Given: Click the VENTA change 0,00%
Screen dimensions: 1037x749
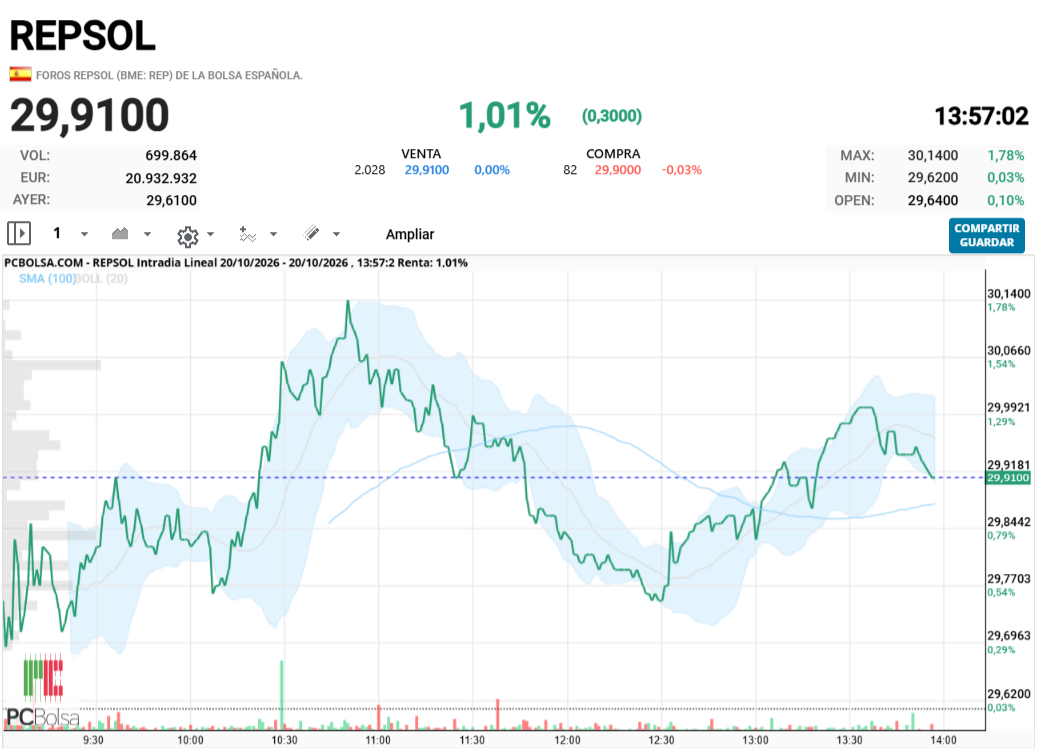Looking at the screenshot, I should point(492,170).
